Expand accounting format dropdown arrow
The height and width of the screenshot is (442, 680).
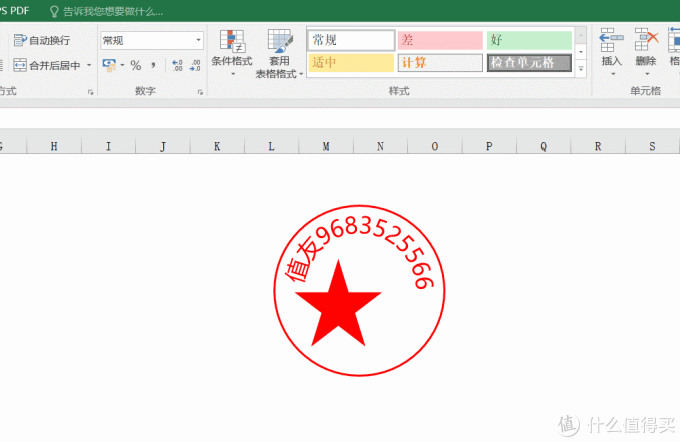coord(122,65)
